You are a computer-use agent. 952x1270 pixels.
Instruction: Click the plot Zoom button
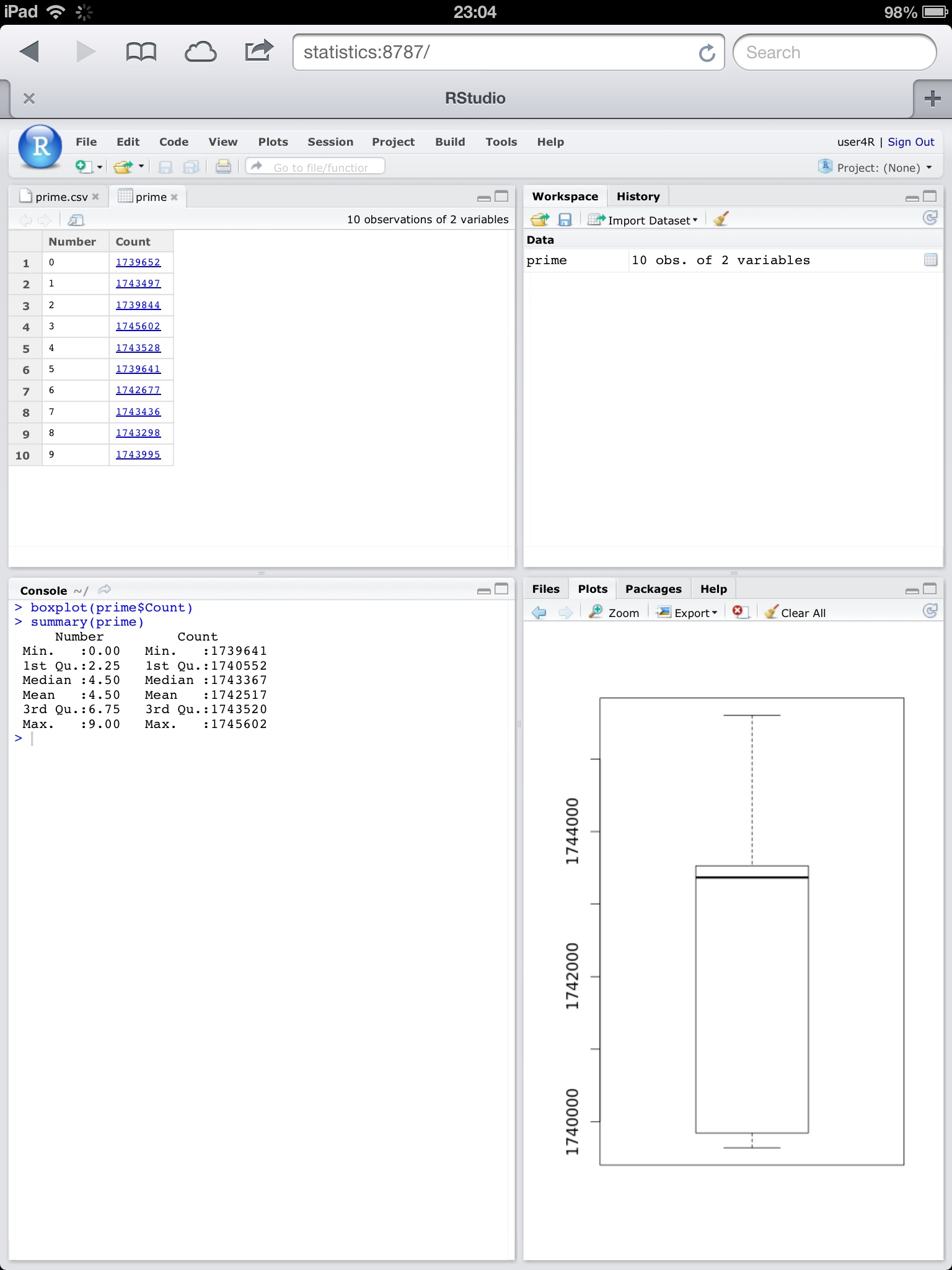coord(614,613)
